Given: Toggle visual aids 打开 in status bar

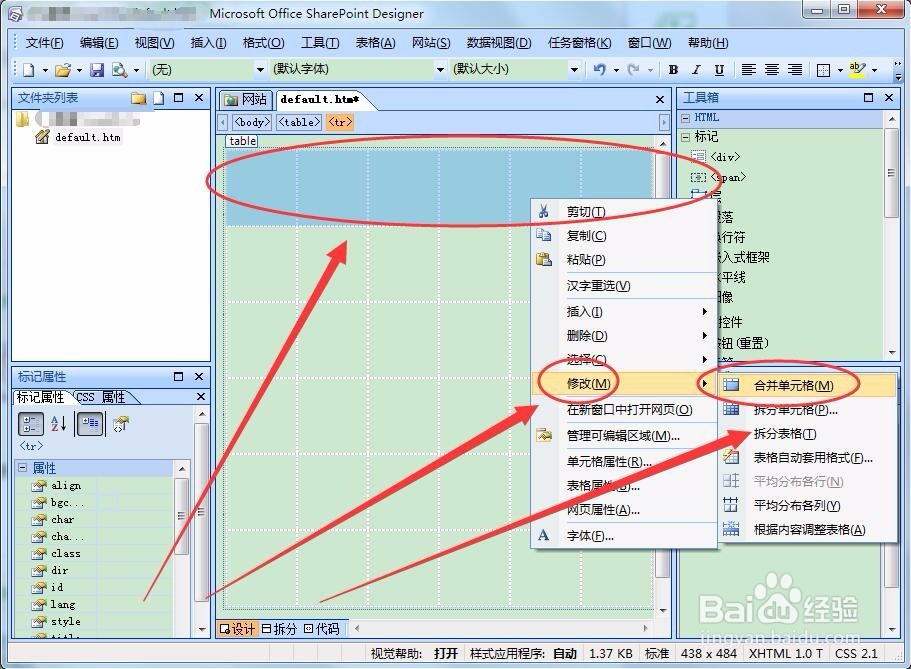Looking at the screenshot, I should pos(446,653).
